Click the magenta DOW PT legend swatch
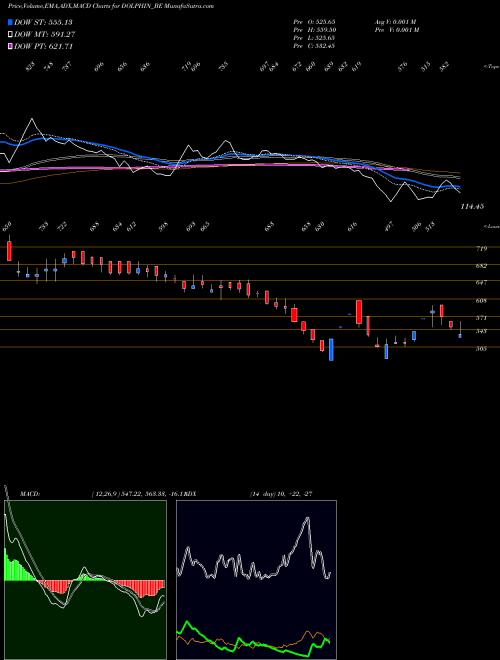 (x=10, y=46)
